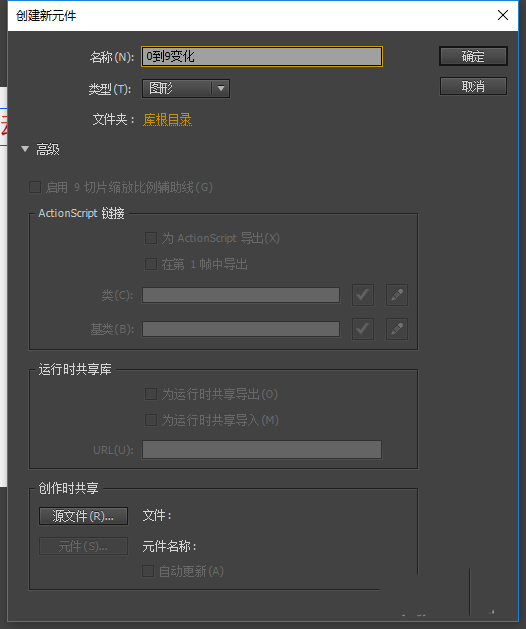Click the 元件(S)... button
The height and width of the screenshot is (629, 526).
click(x=83, y=546)
